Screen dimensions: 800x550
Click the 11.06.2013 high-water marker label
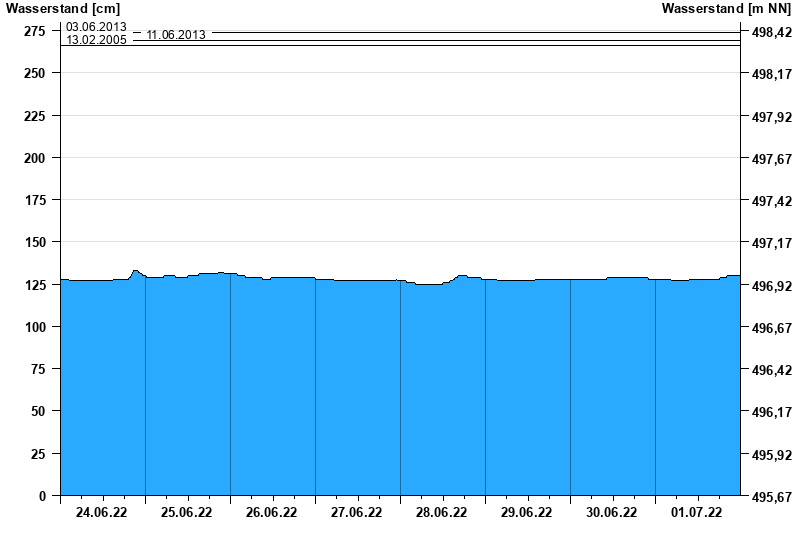tap(176, 35)
